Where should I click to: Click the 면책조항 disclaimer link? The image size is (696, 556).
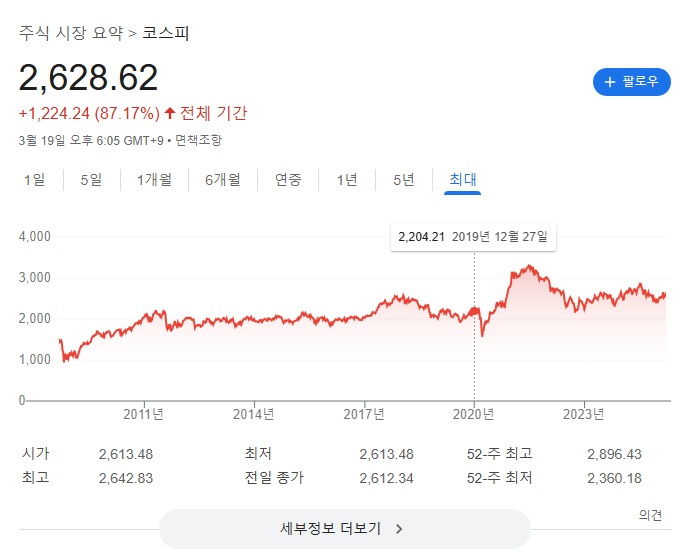point(198,140)
